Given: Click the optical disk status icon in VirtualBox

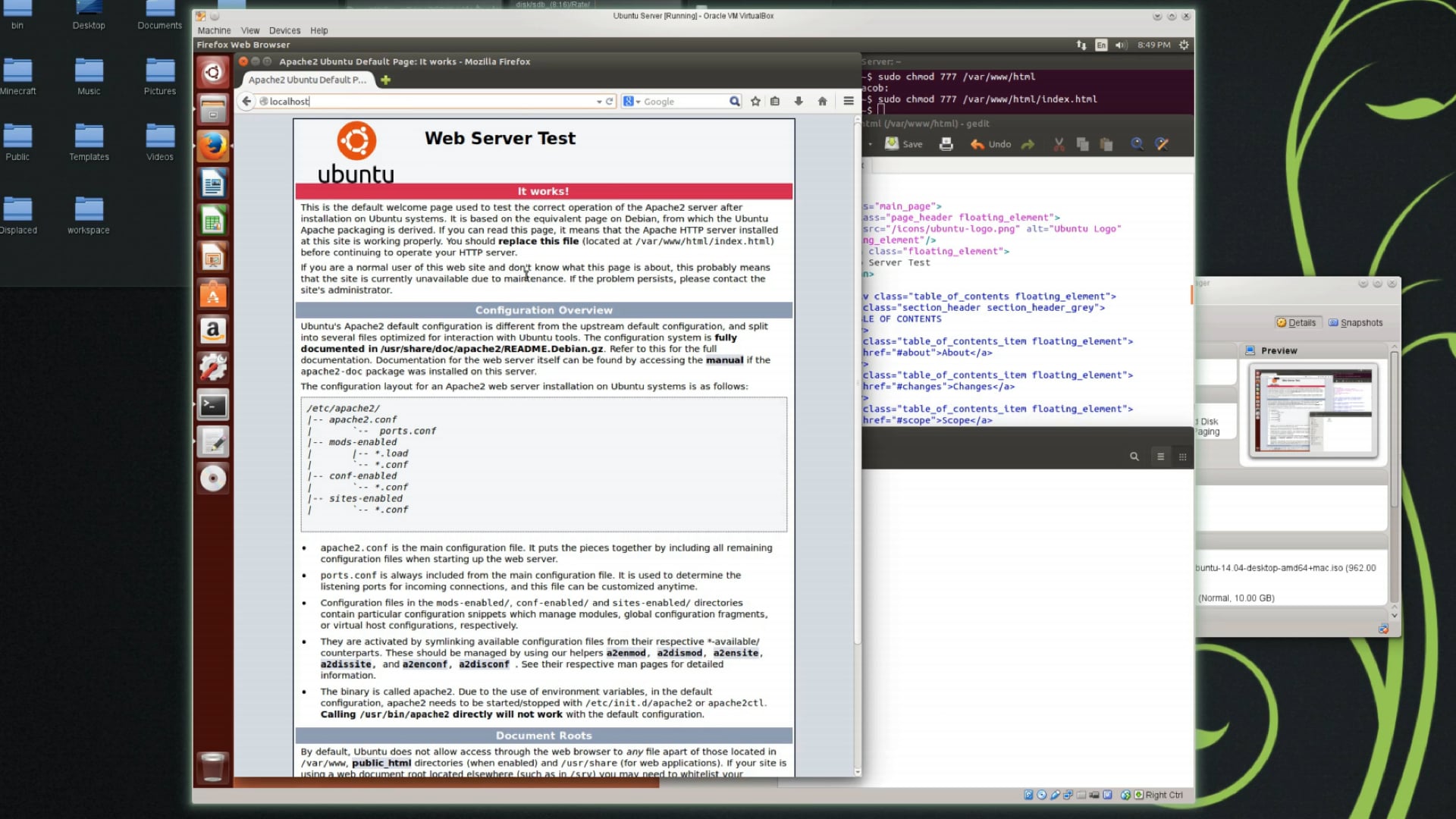Looking at the screenshot, I should coord(1042,795).
